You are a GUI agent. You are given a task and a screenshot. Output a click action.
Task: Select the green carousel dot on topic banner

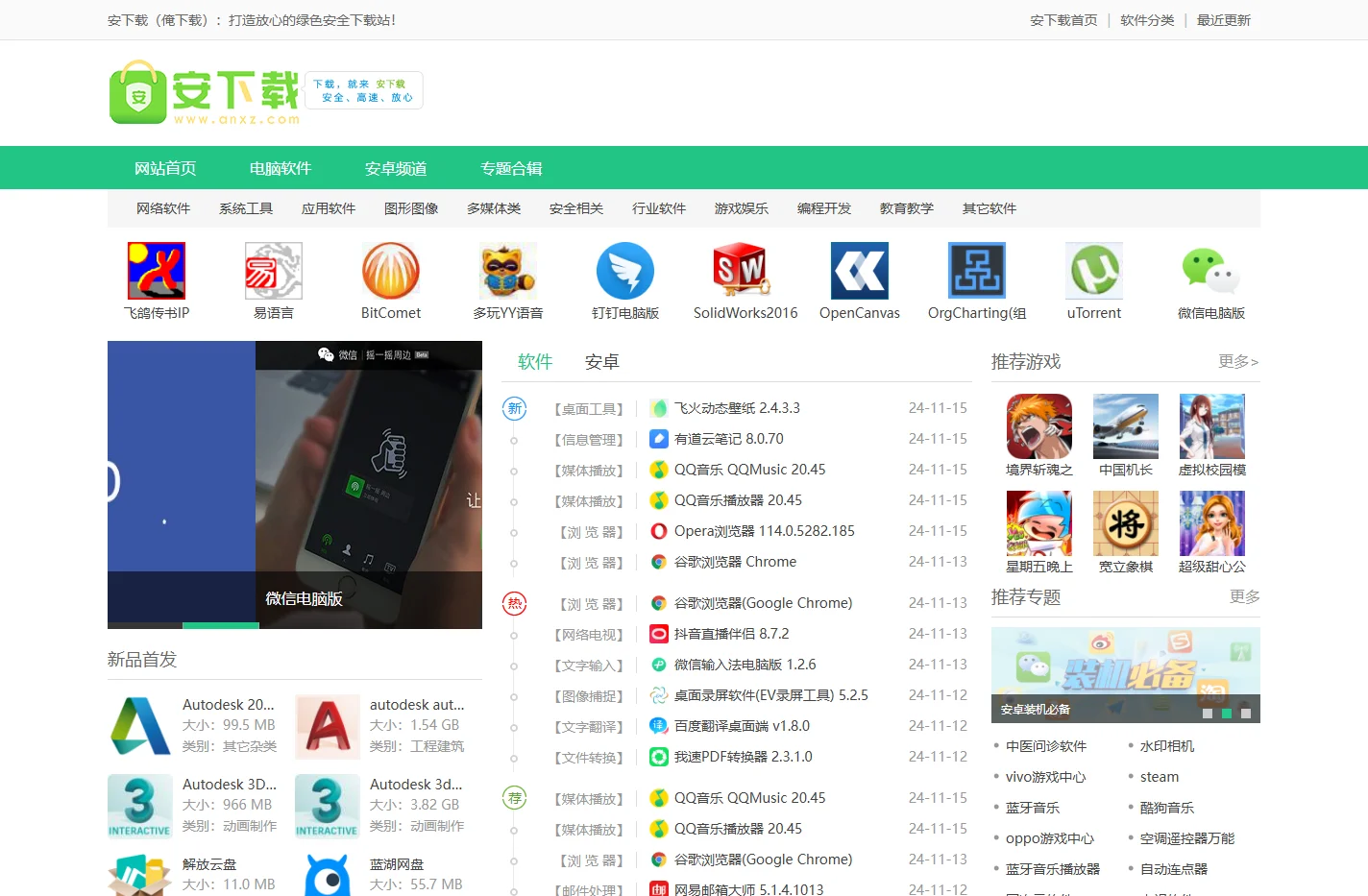pos(1227,714)
